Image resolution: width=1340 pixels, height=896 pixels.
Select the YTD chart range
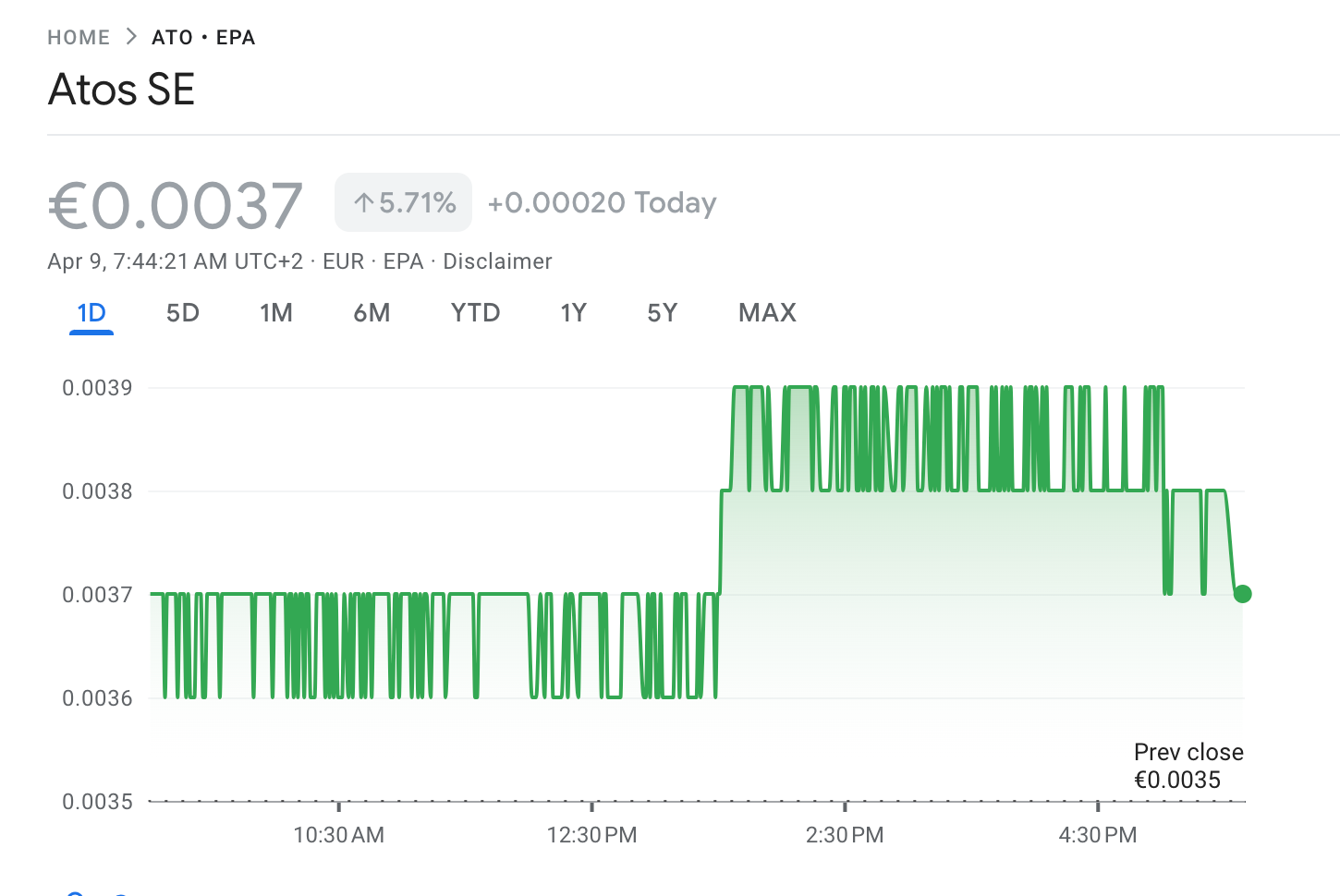click(476, 313)
